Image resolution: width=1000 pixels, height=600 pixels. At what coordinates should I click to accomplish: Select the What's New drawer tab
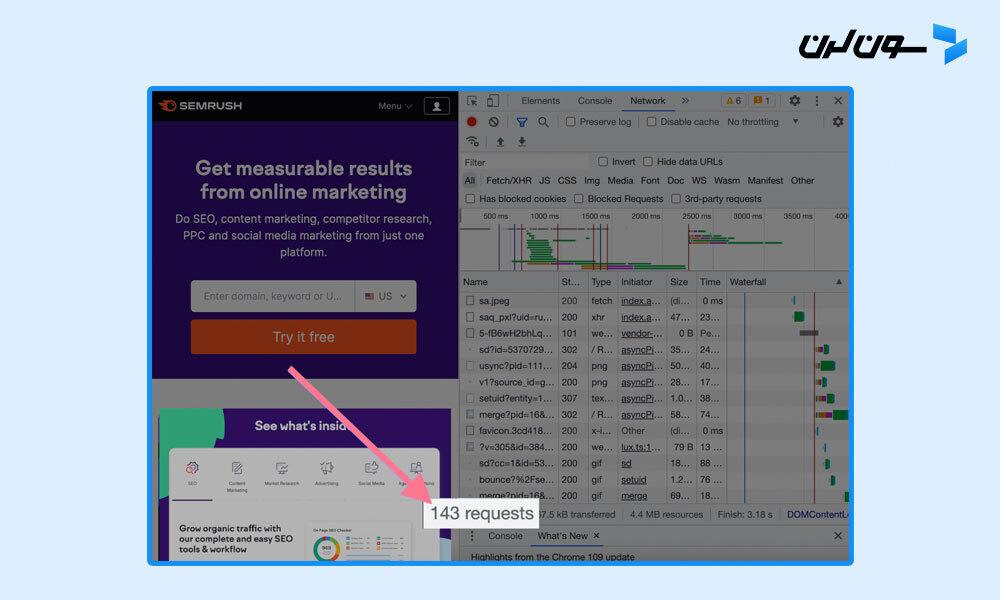[x=562, y=536]
